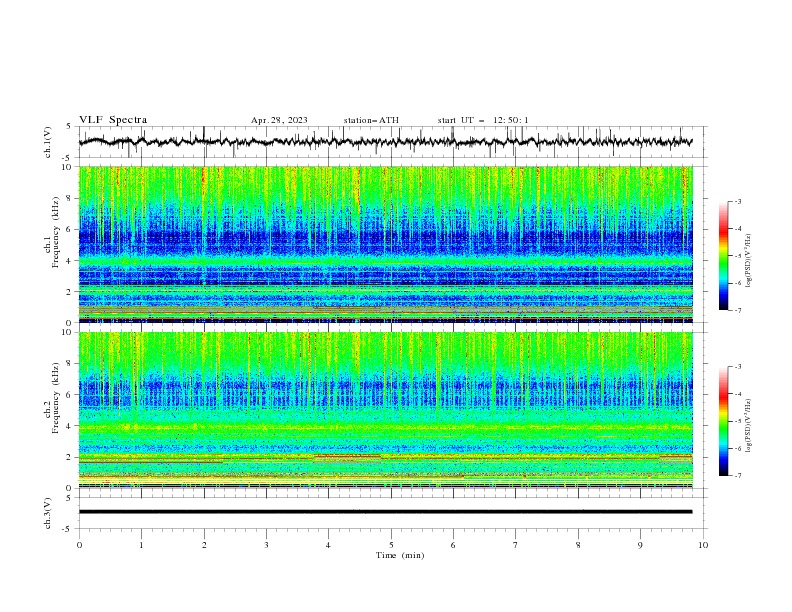Viewport: 792px width, 612px height.
Task: Click the ch.1 spectrogram panel
Action: tap(386, 244)
